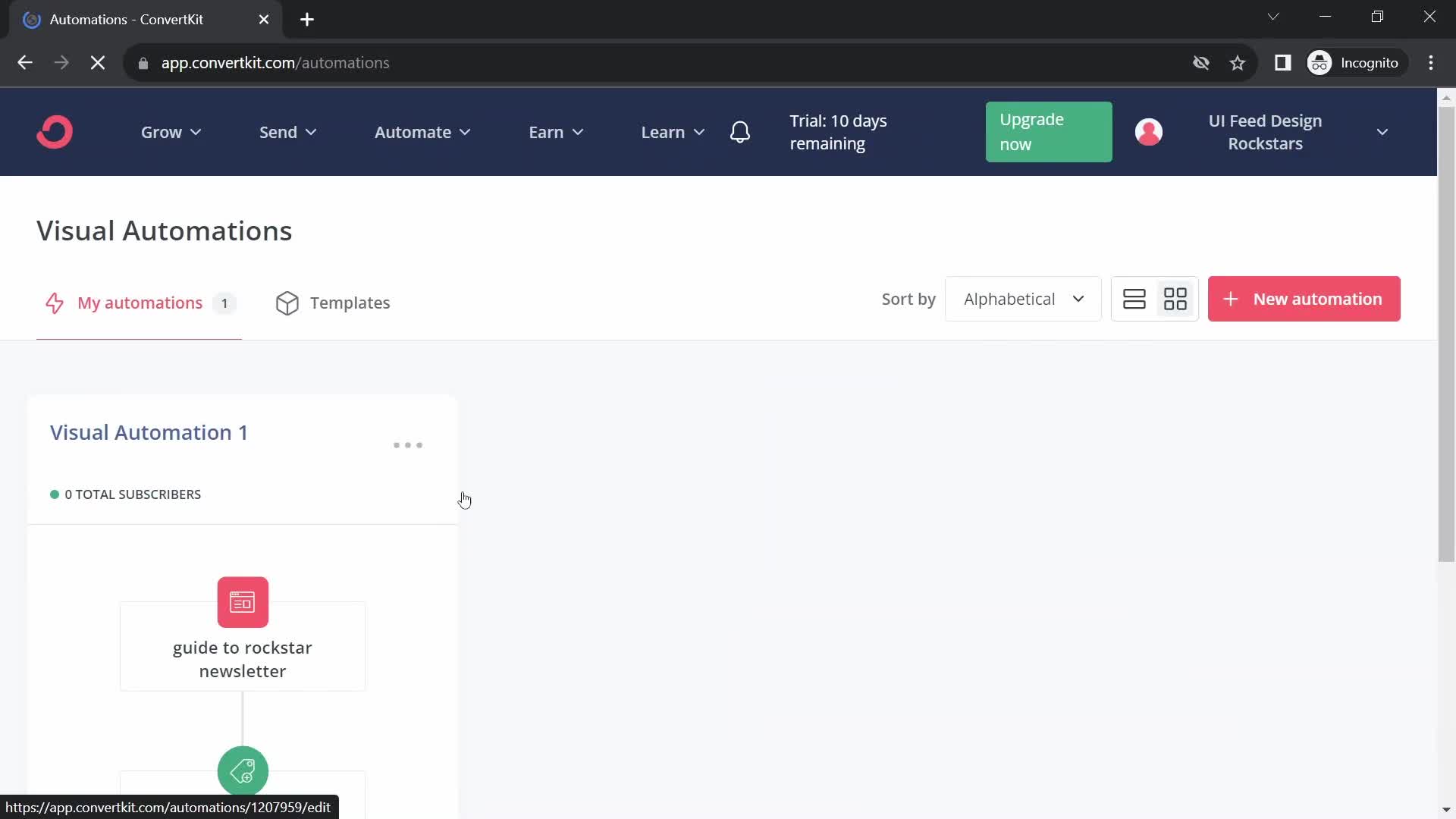Click the Visual Automation 1 options menu

pyautogui.click(x=407, y=444)
